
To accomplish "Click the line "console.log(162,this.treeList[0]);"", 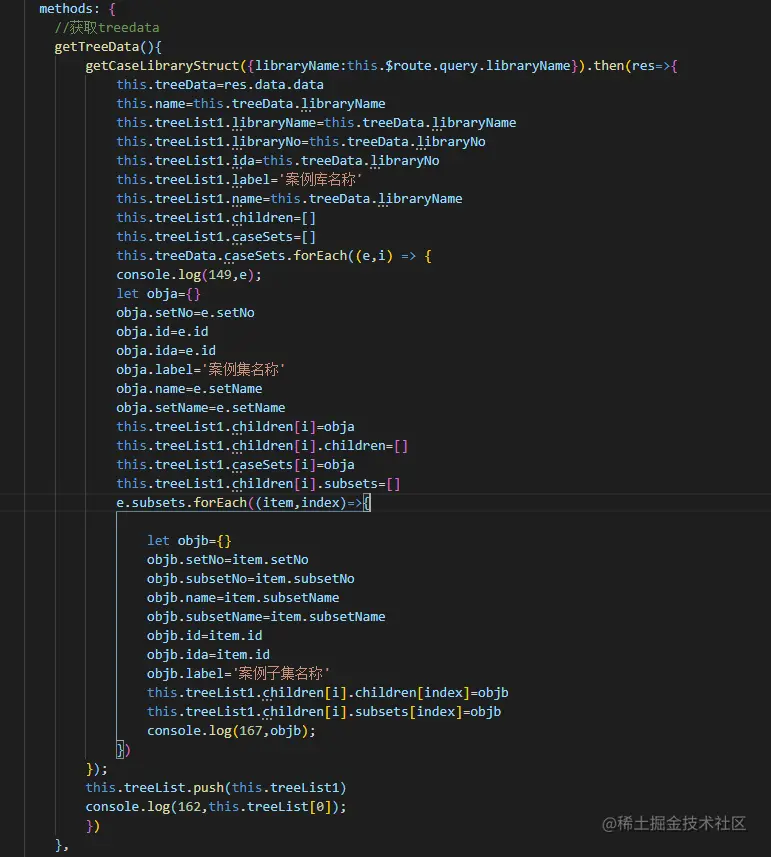I will (216, 807).
